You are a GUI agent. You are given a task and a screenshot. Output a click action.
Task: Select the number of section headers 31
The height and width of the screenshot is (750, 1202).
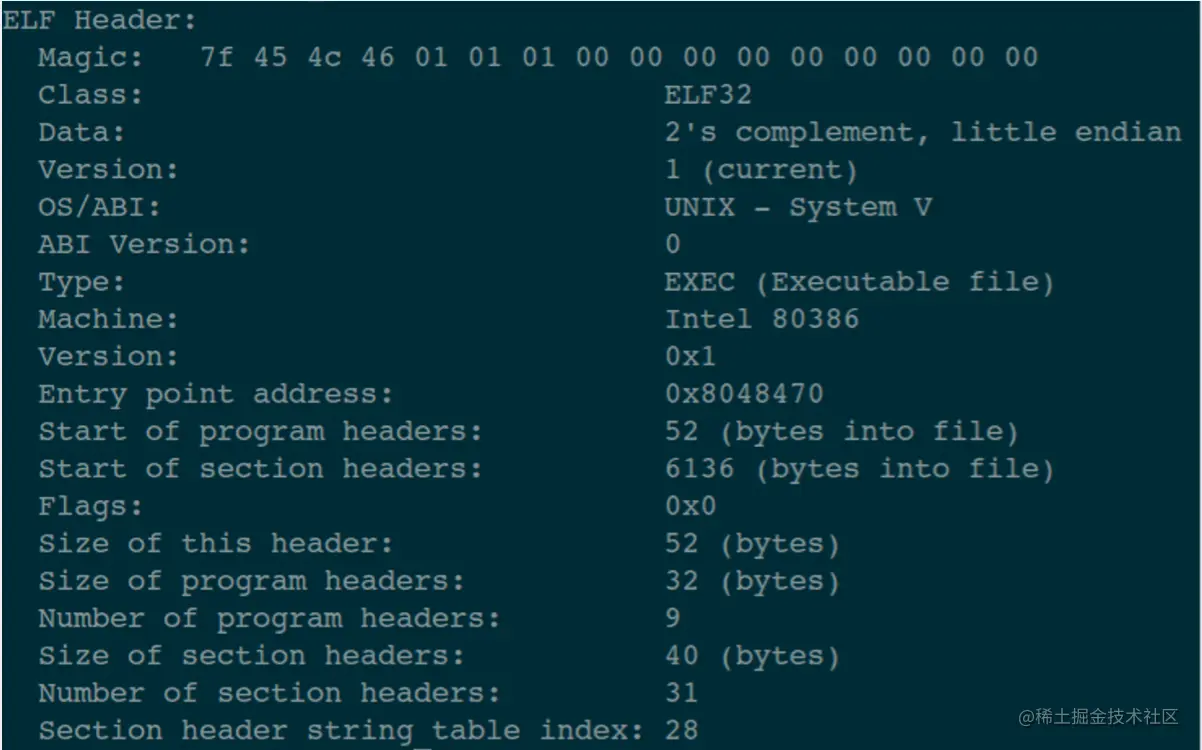(x=682, y=693)
